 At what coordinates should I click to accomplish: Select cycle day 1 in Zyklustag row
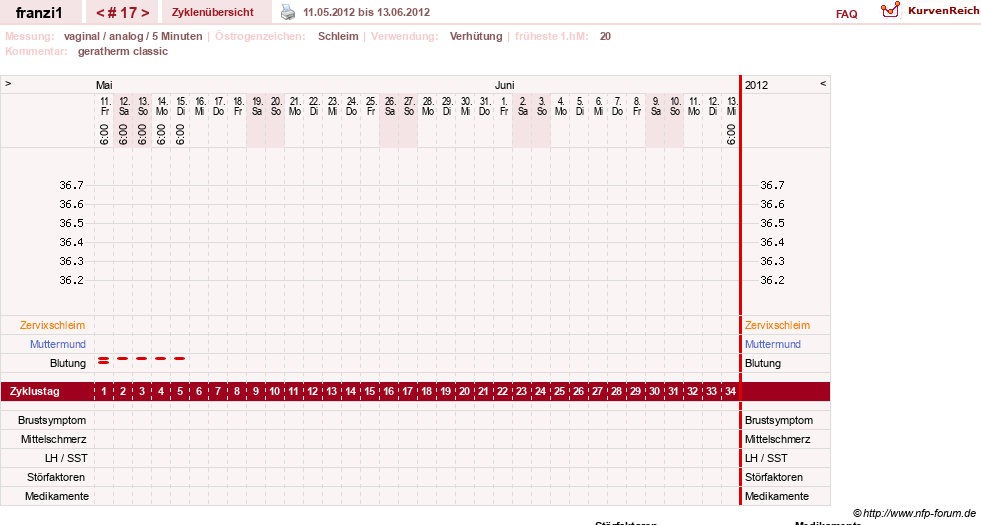coord(104,391)
